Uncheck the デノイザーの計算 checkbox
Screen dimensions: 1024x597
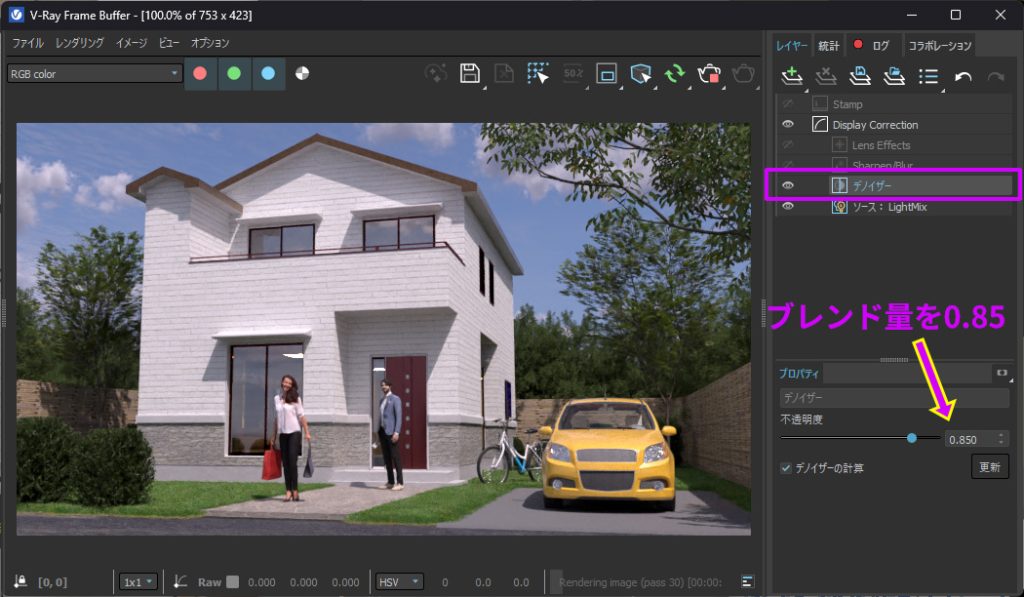coord(786,467)
